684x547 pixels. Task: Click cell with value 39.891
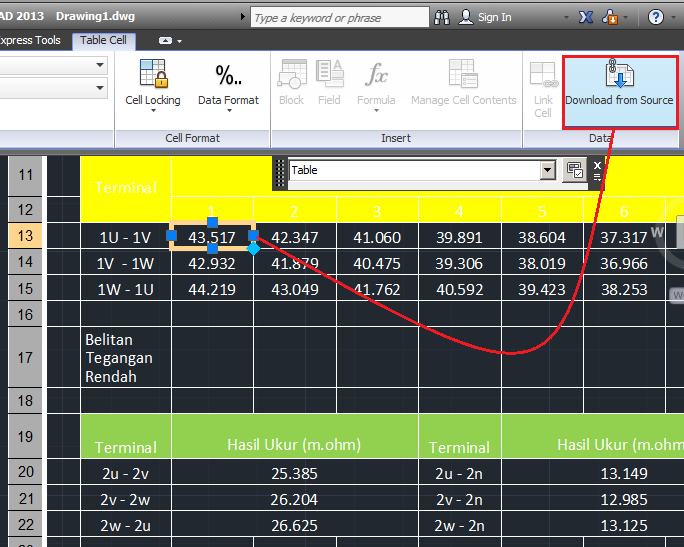coord(460,237)
